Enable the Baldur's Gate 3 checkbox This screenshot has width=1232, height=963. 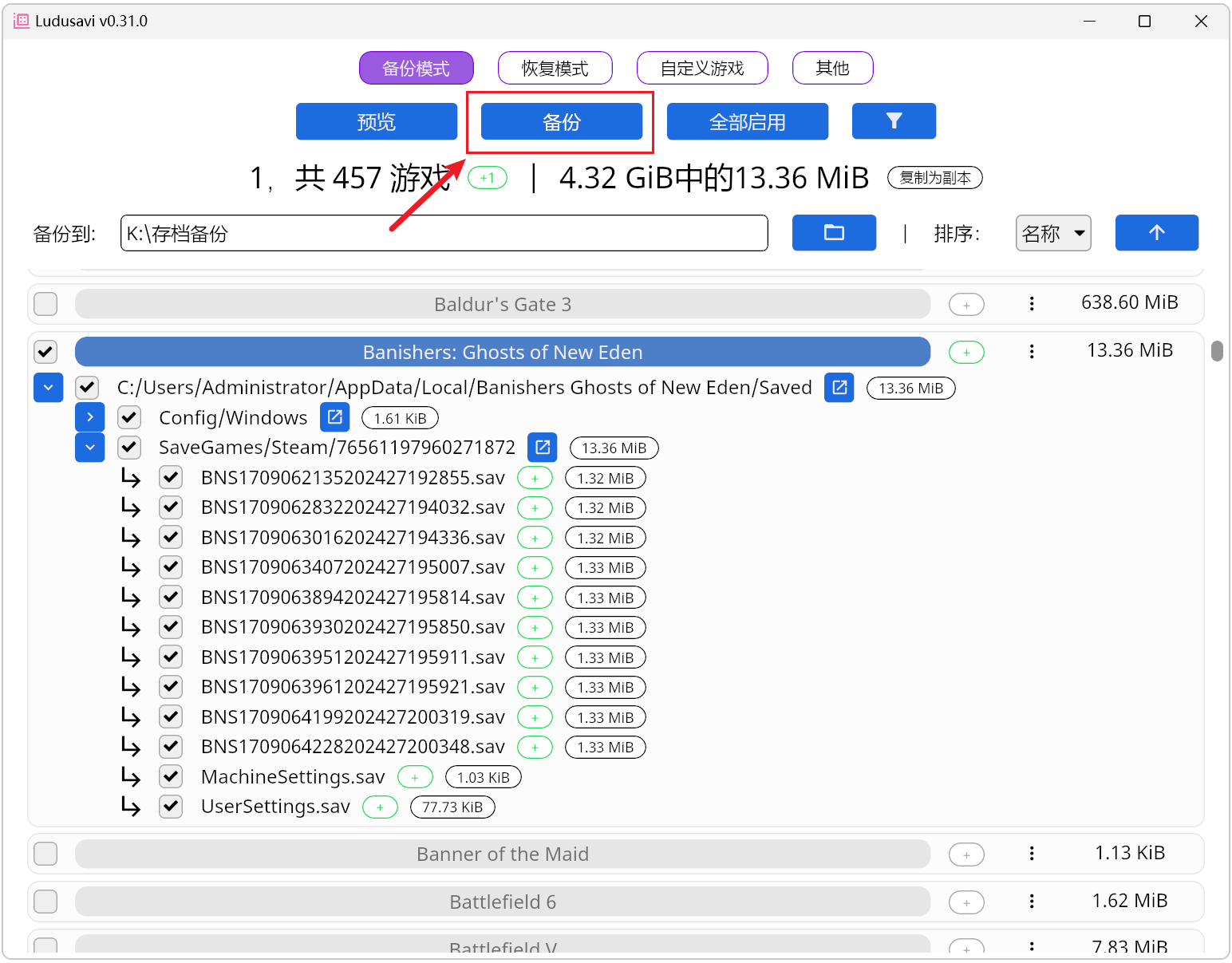pyautogui.click(x=45, y=304)
